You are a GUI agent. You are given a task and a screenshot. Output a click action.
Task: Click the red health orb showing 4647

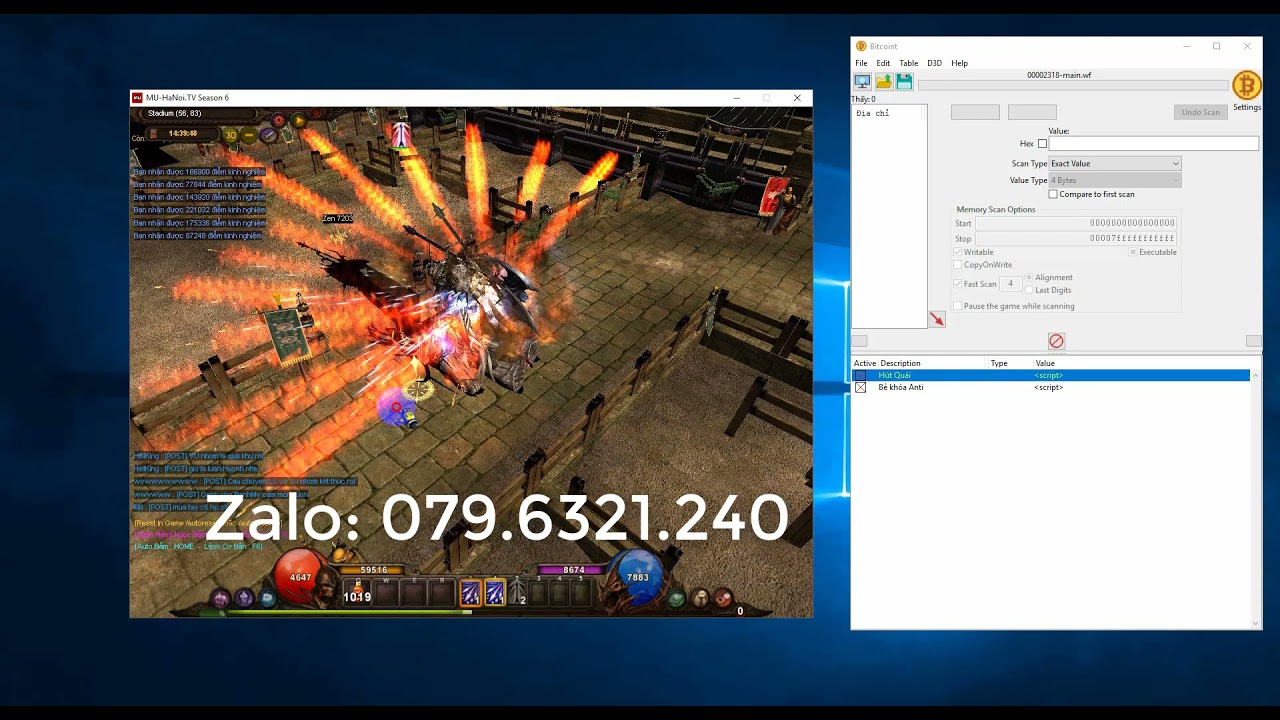300,578
